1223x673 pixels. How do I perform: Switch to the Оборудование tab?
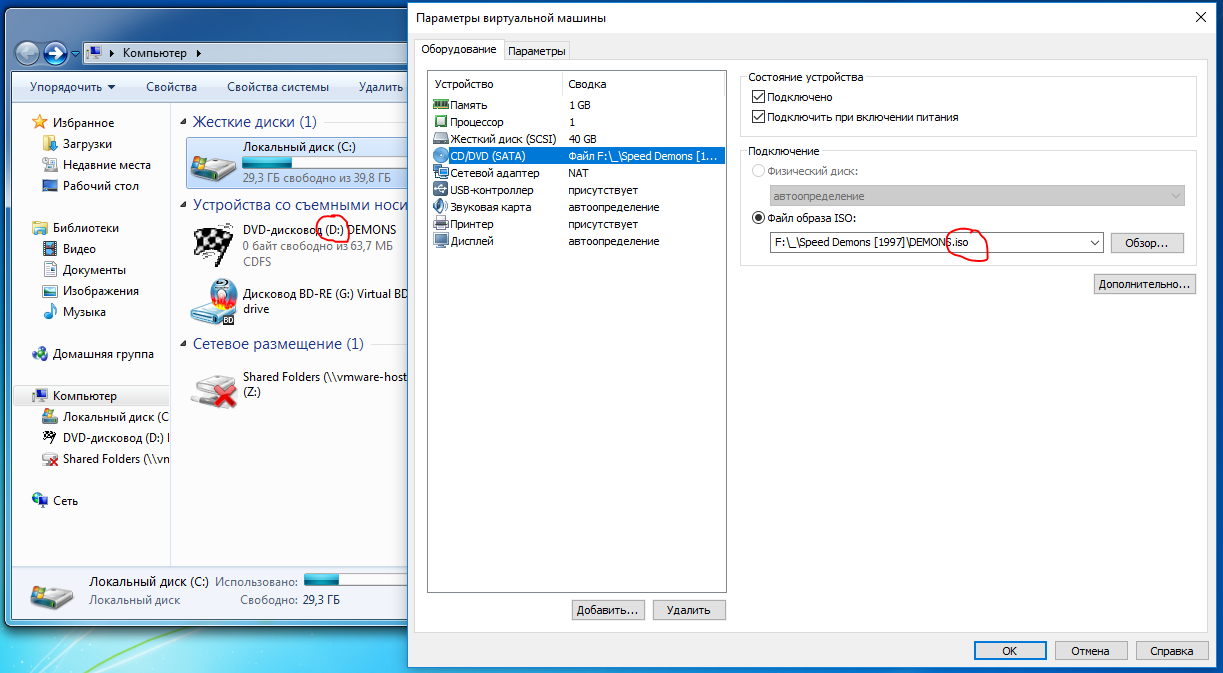[458, 49]
